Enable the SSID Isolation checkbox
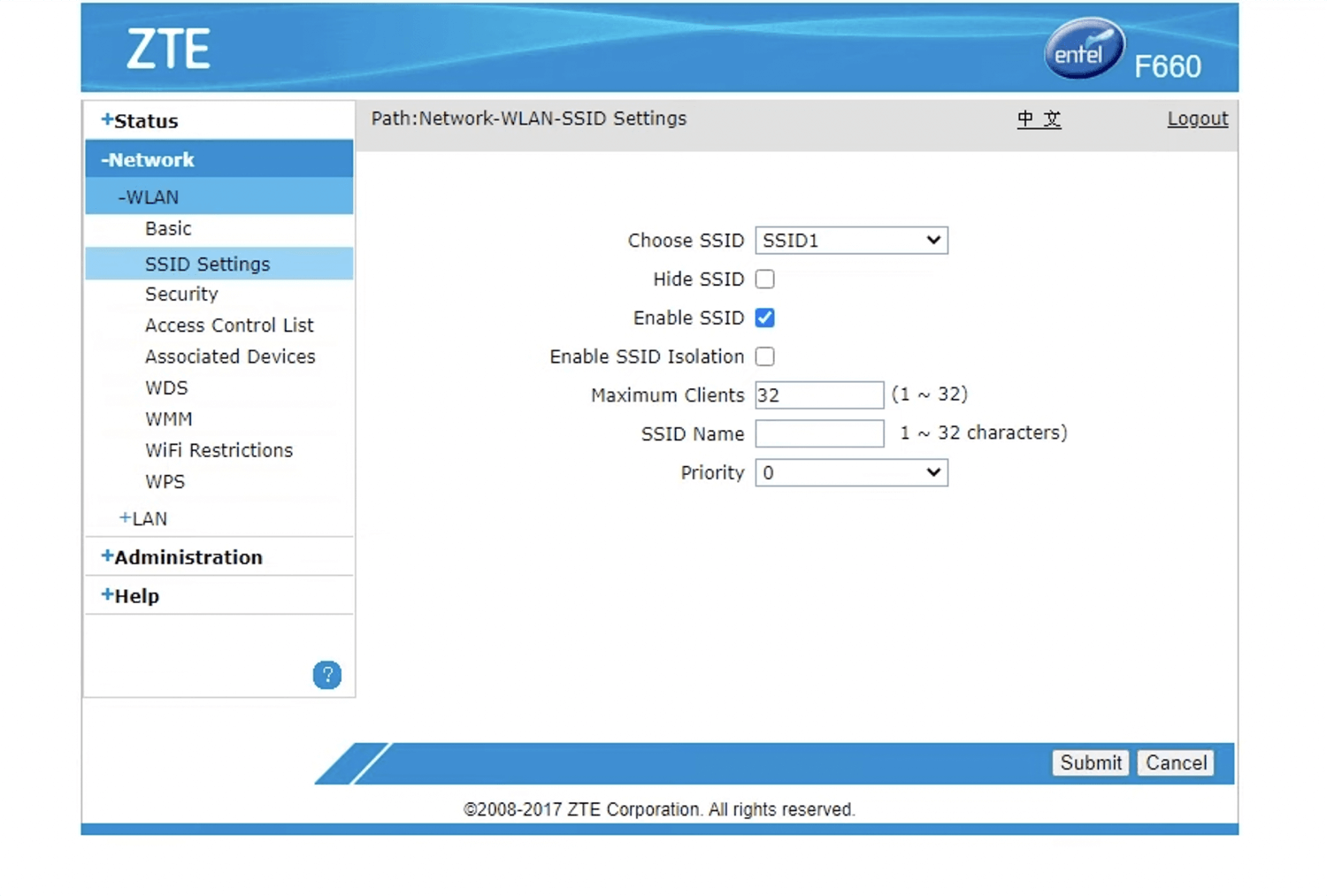1327x896 pixels. pos(765,356)
